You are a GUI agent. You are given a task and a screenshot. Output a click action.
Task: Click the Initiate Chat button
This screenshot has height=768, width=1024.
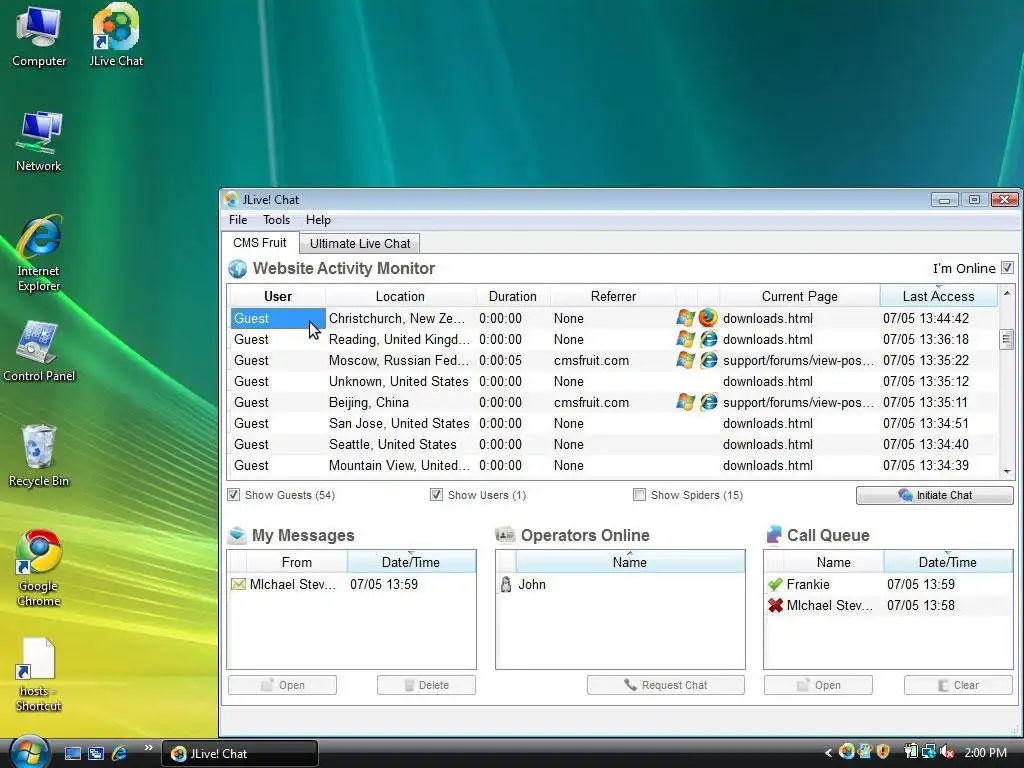coord(934,495)
